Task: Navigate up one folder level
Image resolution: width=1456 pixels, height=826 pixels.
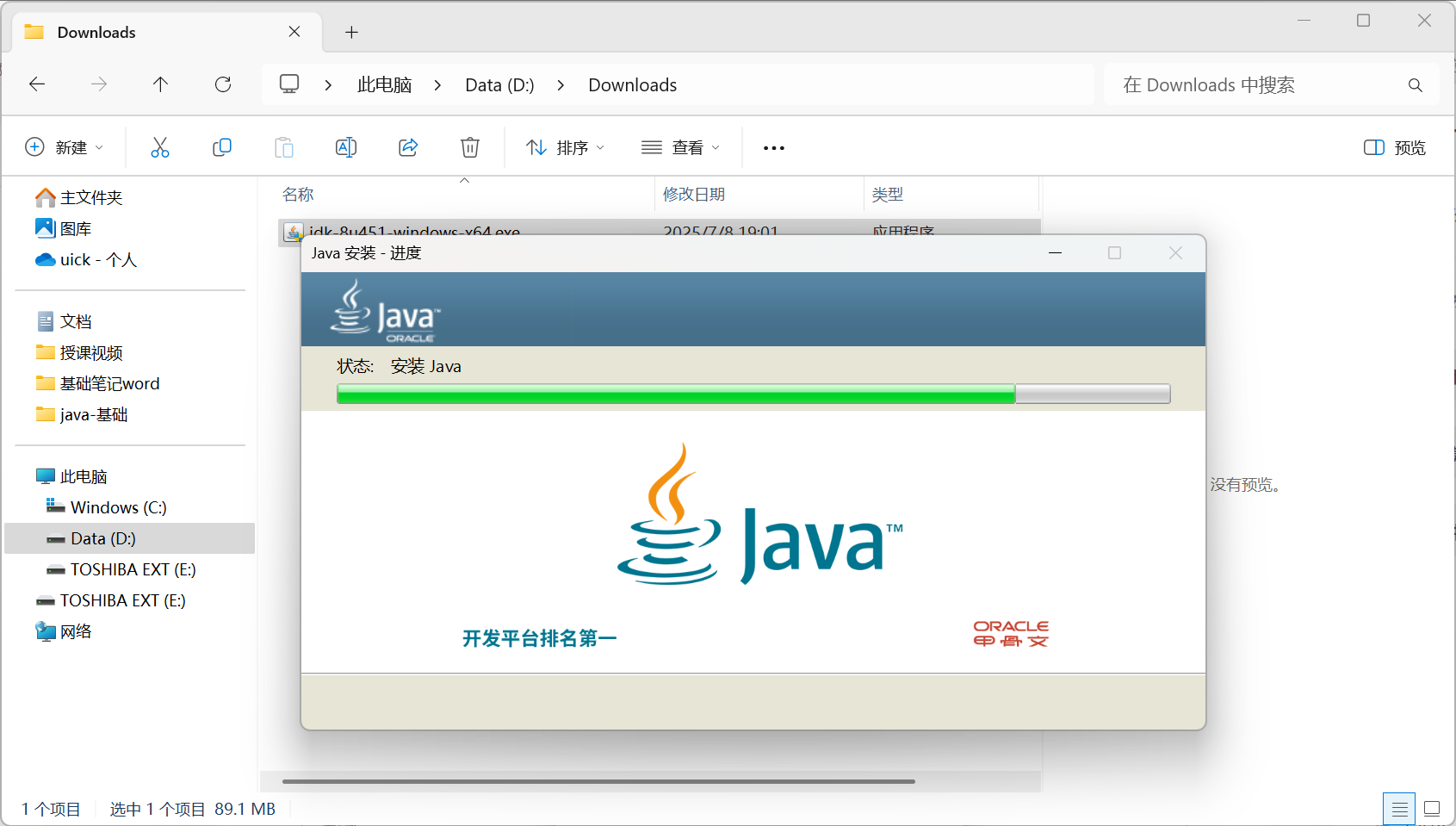Action: pyautogui.click(x=160, y=84)
